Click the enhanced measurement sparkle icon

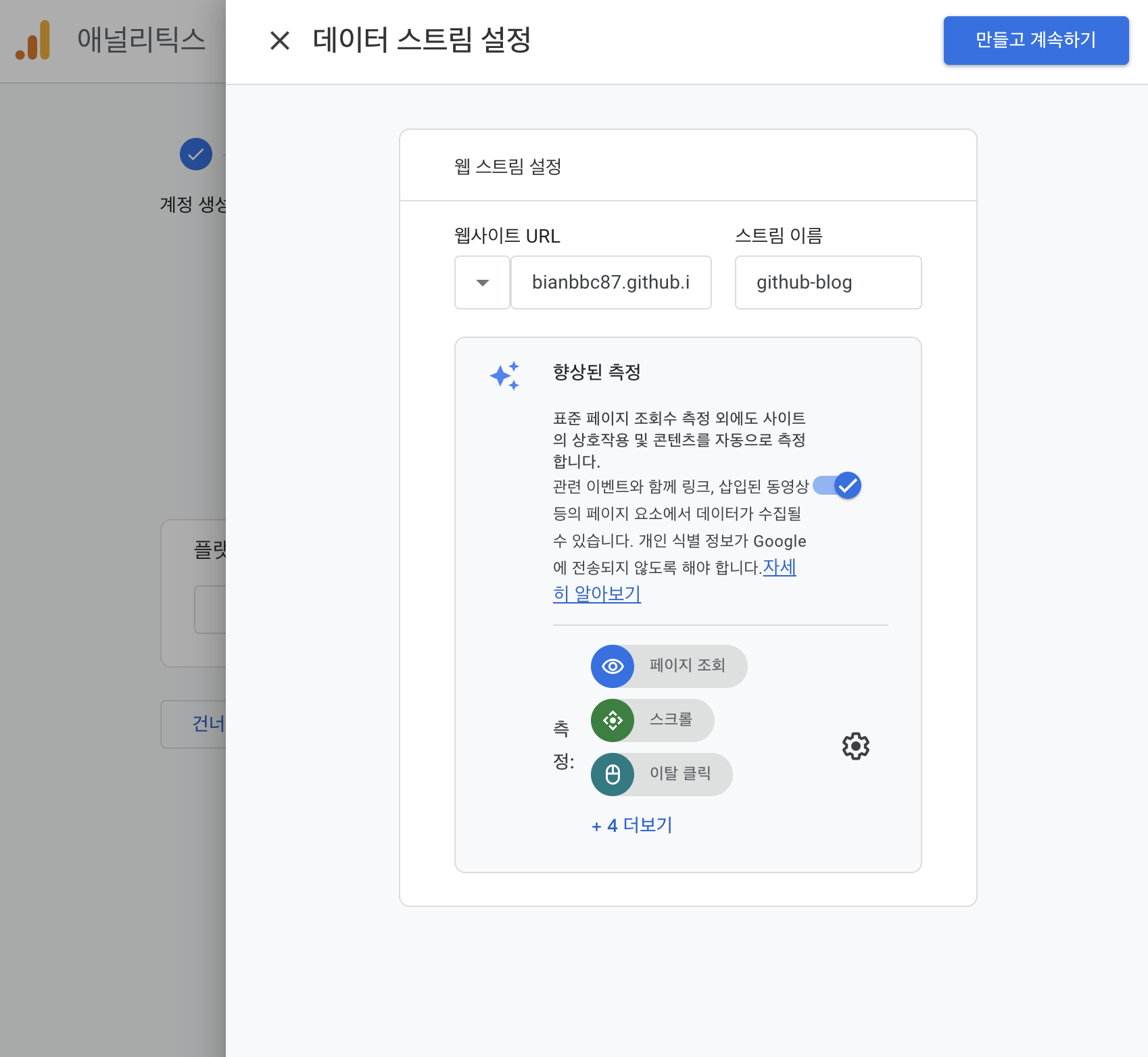click(505, 375)
